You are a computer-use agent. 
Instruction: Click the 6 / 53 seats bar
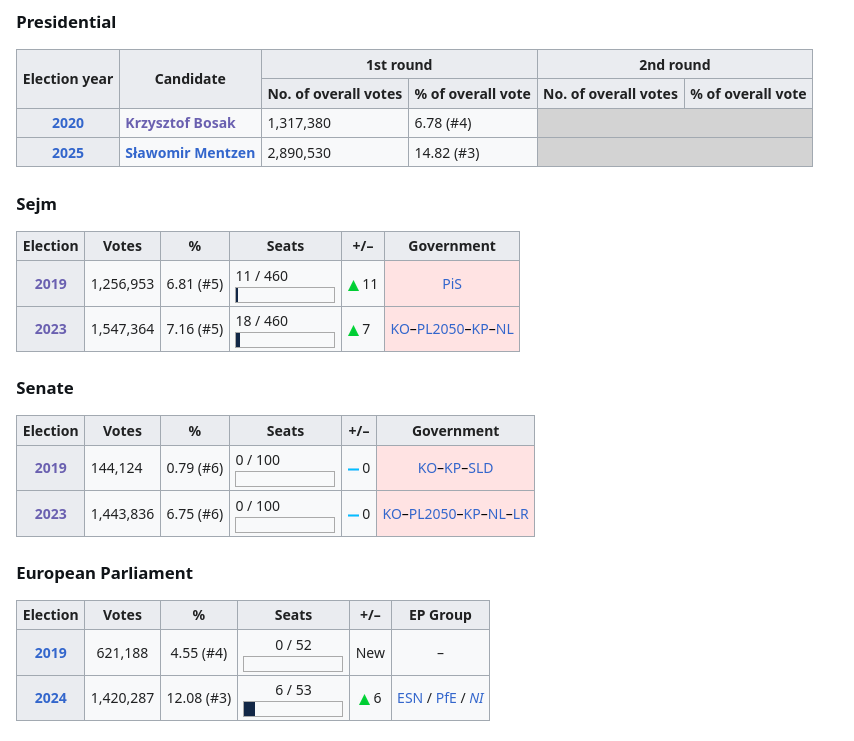point(293,709)
